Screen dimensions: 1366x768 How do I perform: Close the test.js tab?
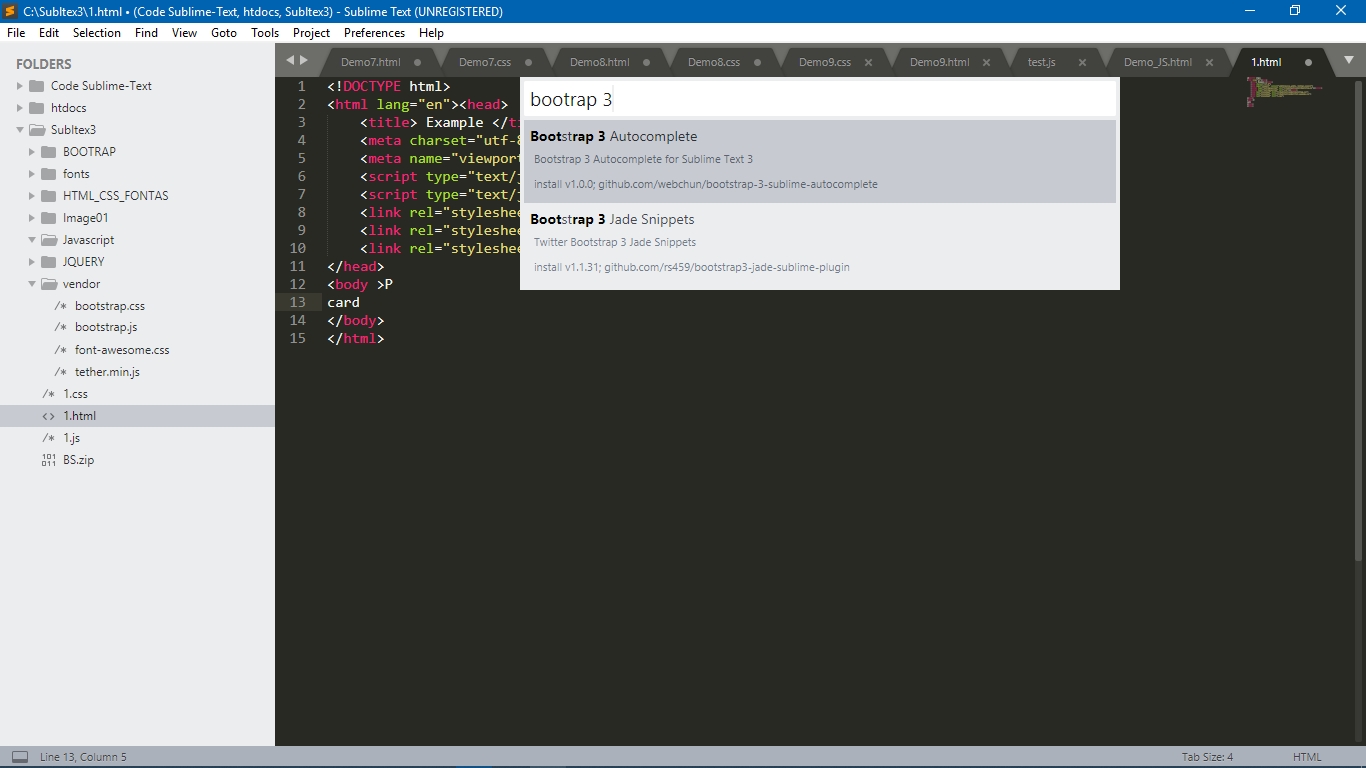click(1081, 62)
